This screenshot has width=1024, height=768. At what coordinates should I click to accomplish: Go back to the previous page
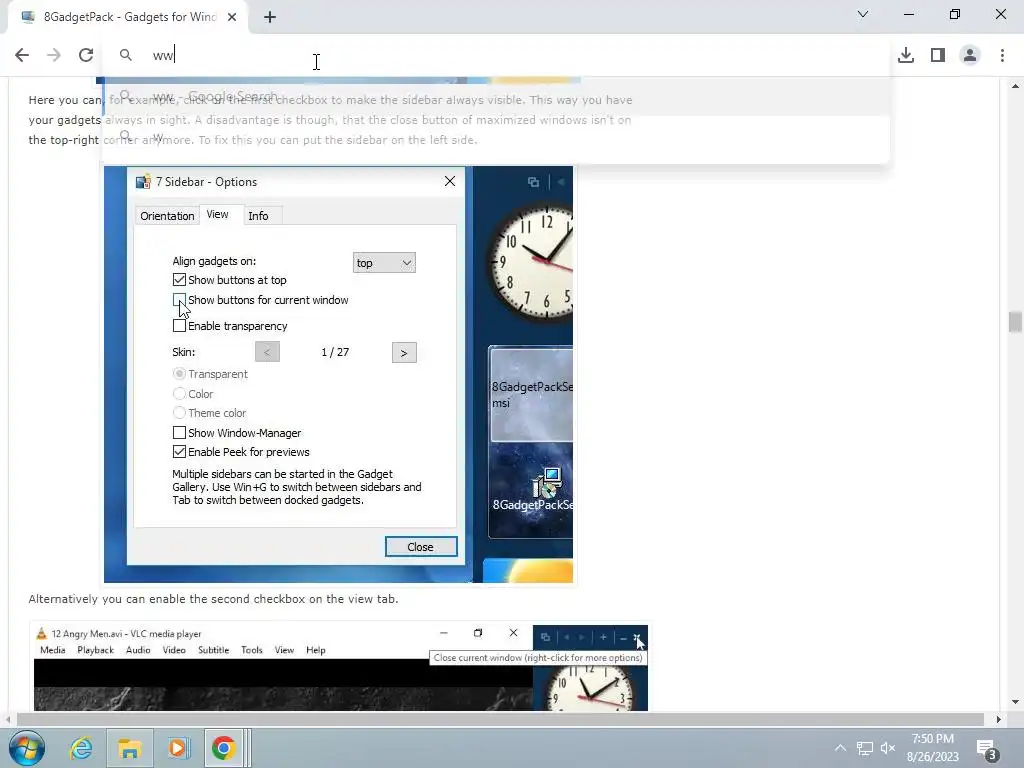pyautogui.click(x=22, y=55)
